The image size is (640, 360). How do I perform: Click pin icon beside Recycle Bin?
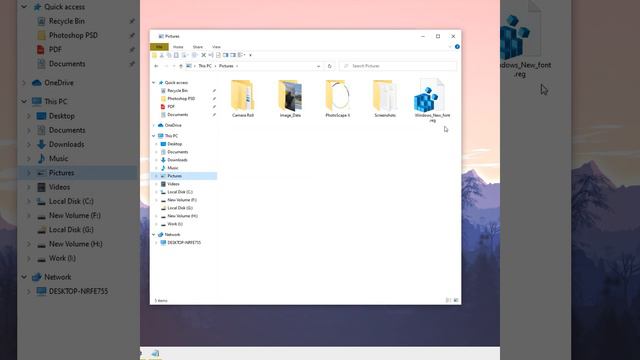pos(214,91)
